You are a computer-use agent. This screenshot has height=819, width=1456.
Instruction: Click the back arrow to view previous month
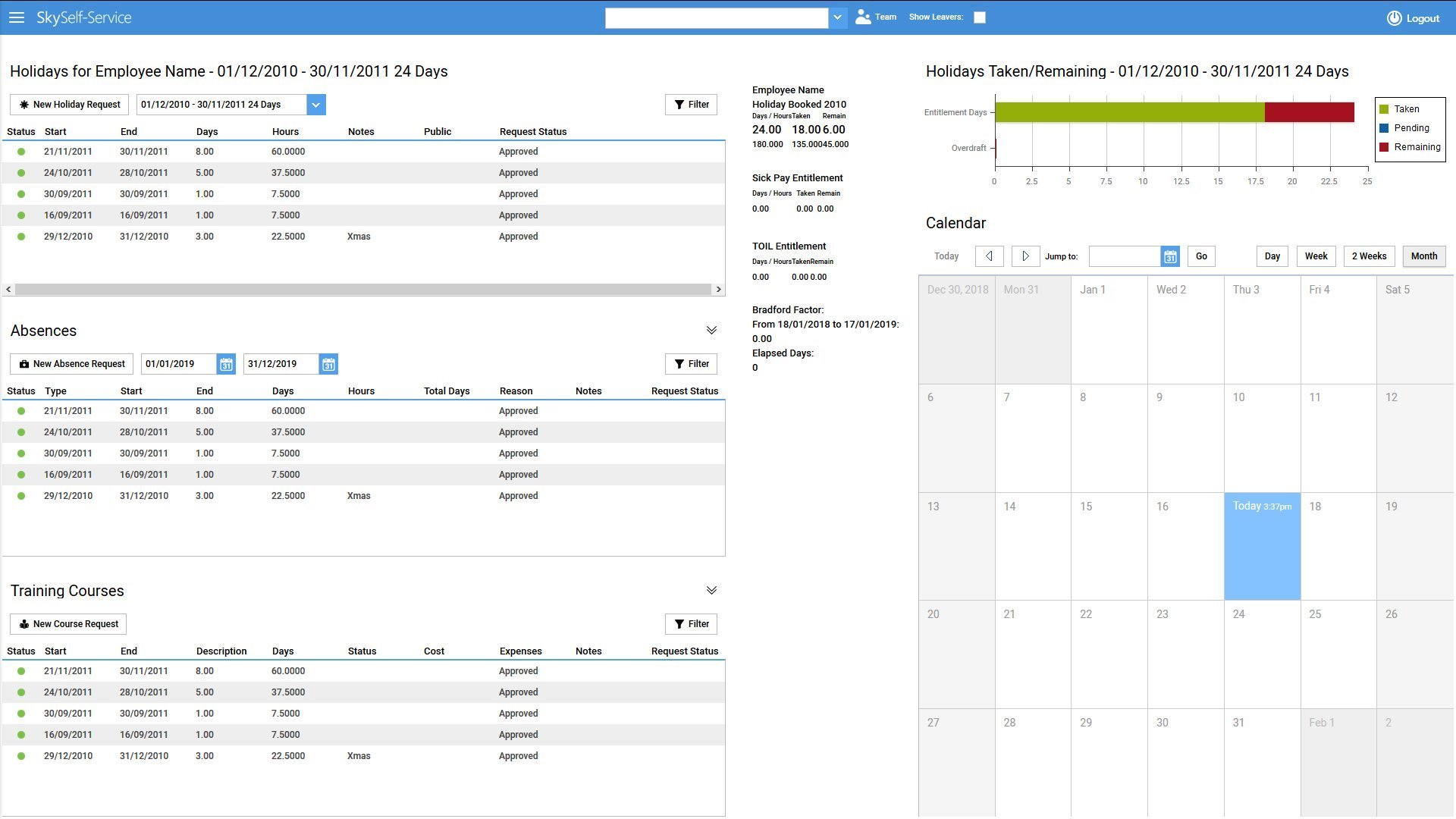pyautogui.click(x=989, y=256)
